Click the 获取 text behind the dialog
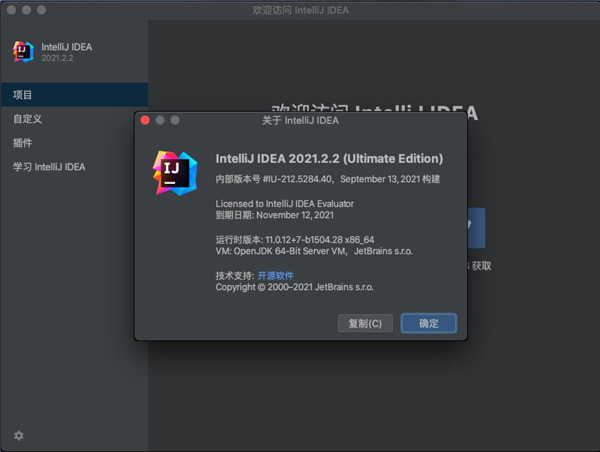This screenshot has height=452, width=600. (x=481, y=266)
